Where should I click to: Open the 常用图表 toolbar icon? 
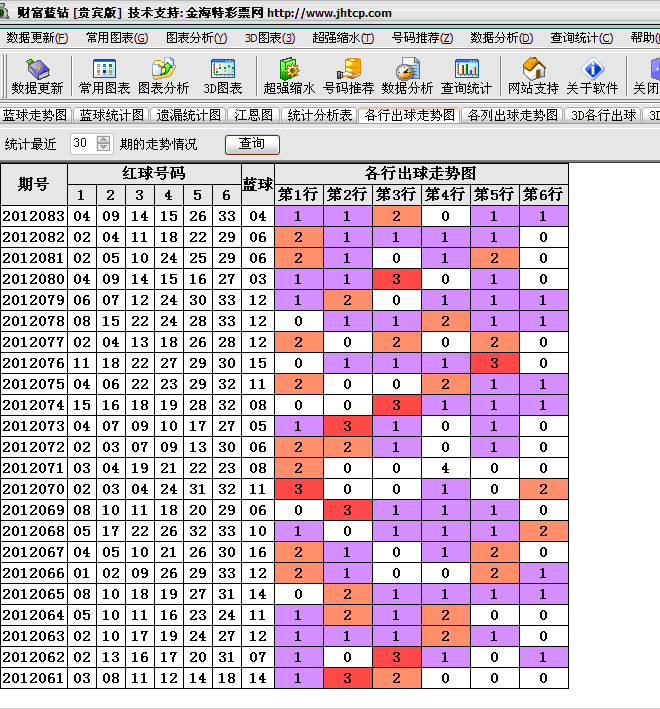coord(104,76)
